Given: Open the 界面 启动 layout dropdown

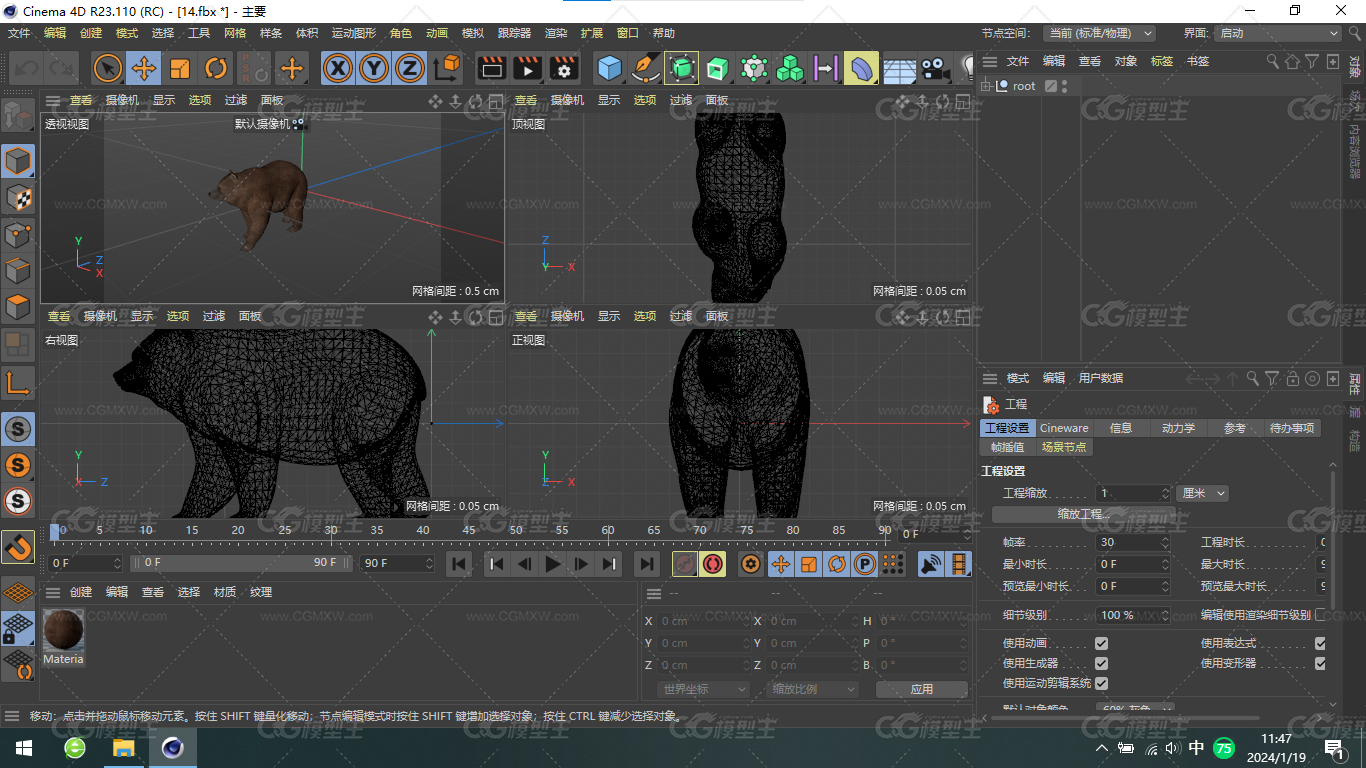Looking at the screenshot, I should tap(1278, 33).
